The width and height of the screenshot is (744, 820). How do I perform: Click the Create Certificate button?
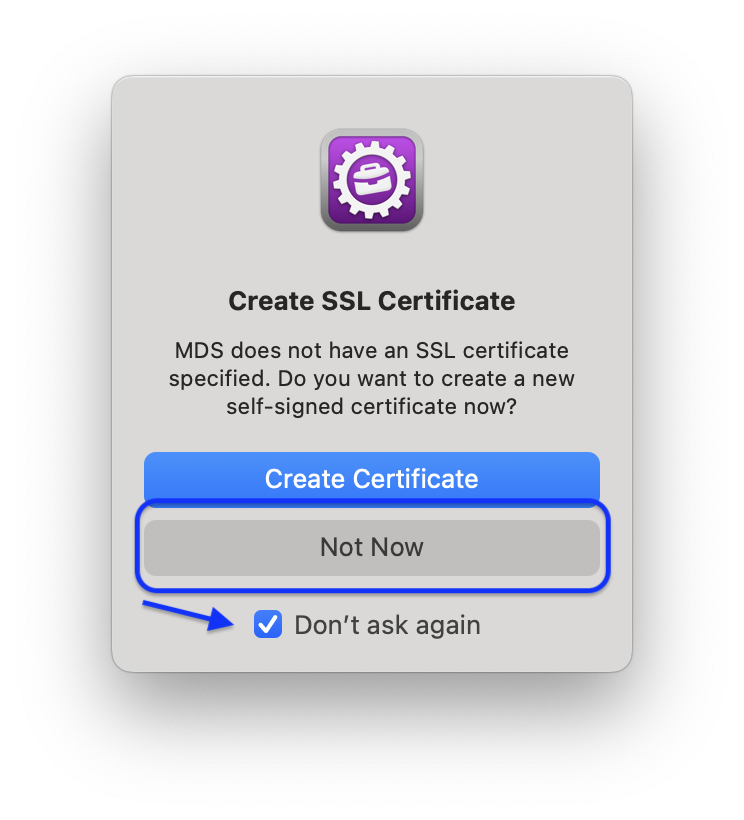coord(372,477)
